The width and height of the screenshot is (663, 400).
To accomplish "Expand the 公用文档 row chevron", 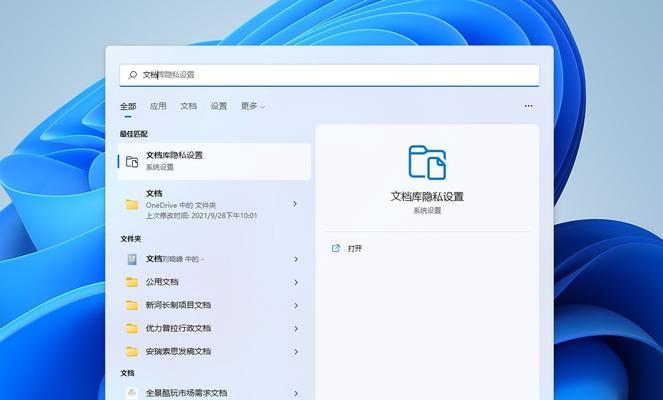I will [x=296, y=282].
